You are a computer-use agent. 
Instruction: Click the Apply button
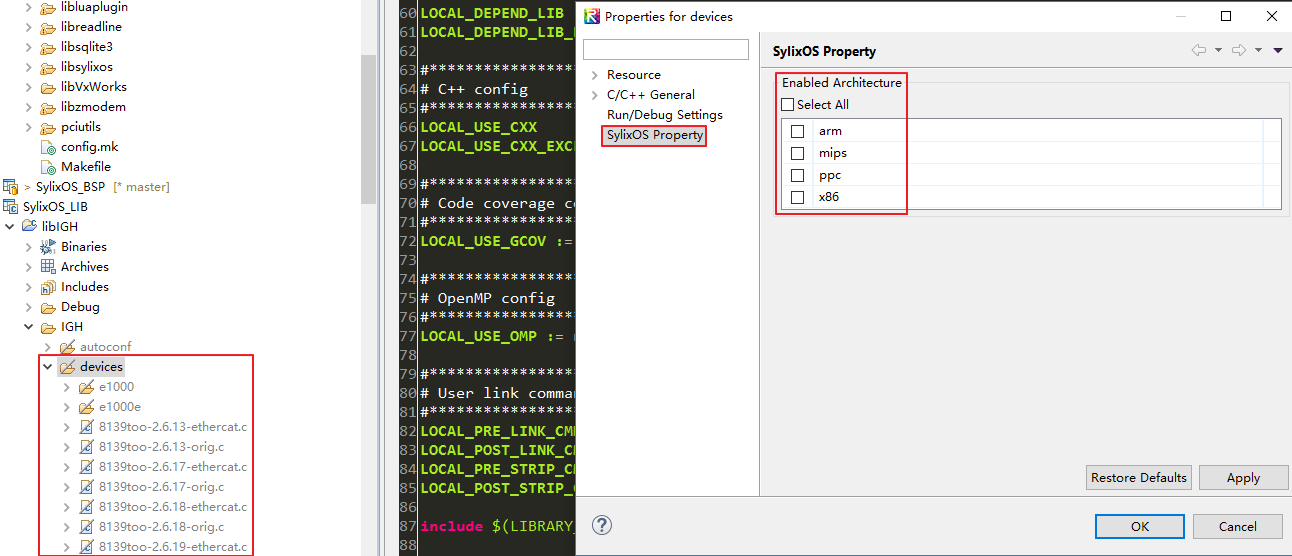[1243, 477]
